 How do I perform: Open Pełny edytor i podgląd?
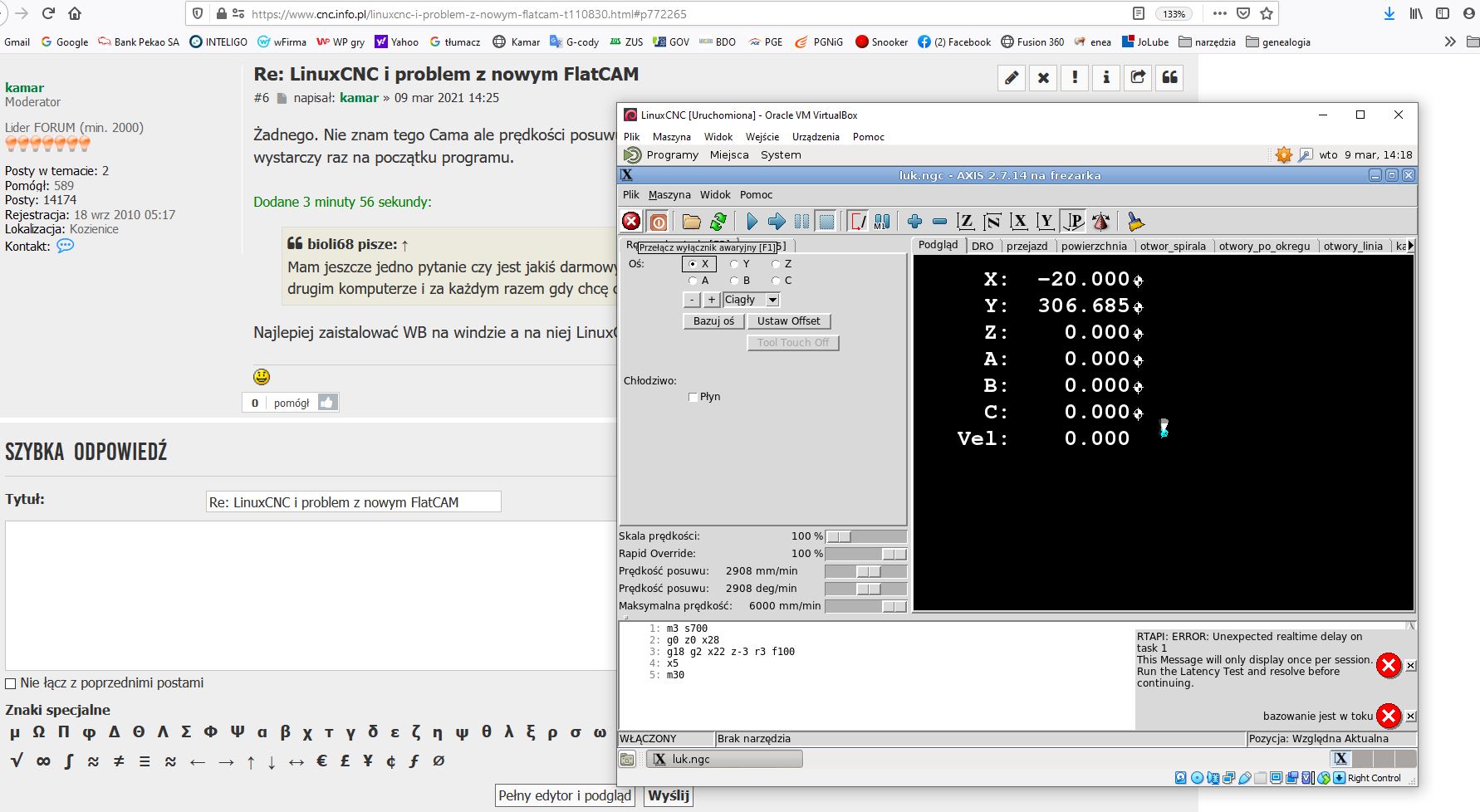coord(565,795)
